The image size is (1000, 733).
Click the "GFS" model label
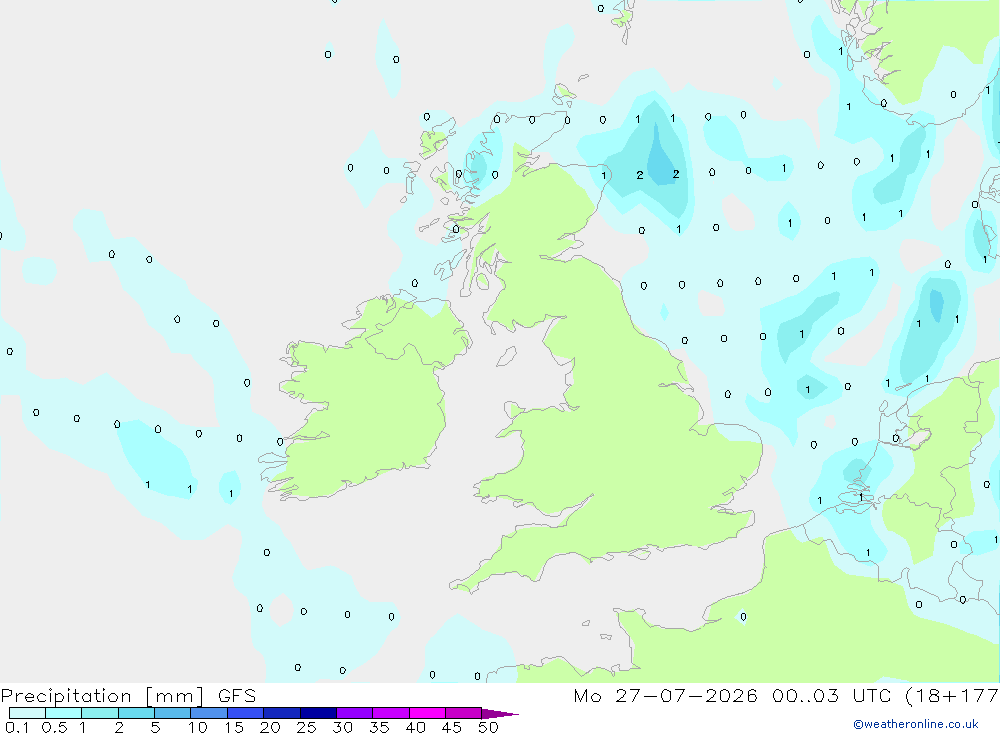pos(237,695)
